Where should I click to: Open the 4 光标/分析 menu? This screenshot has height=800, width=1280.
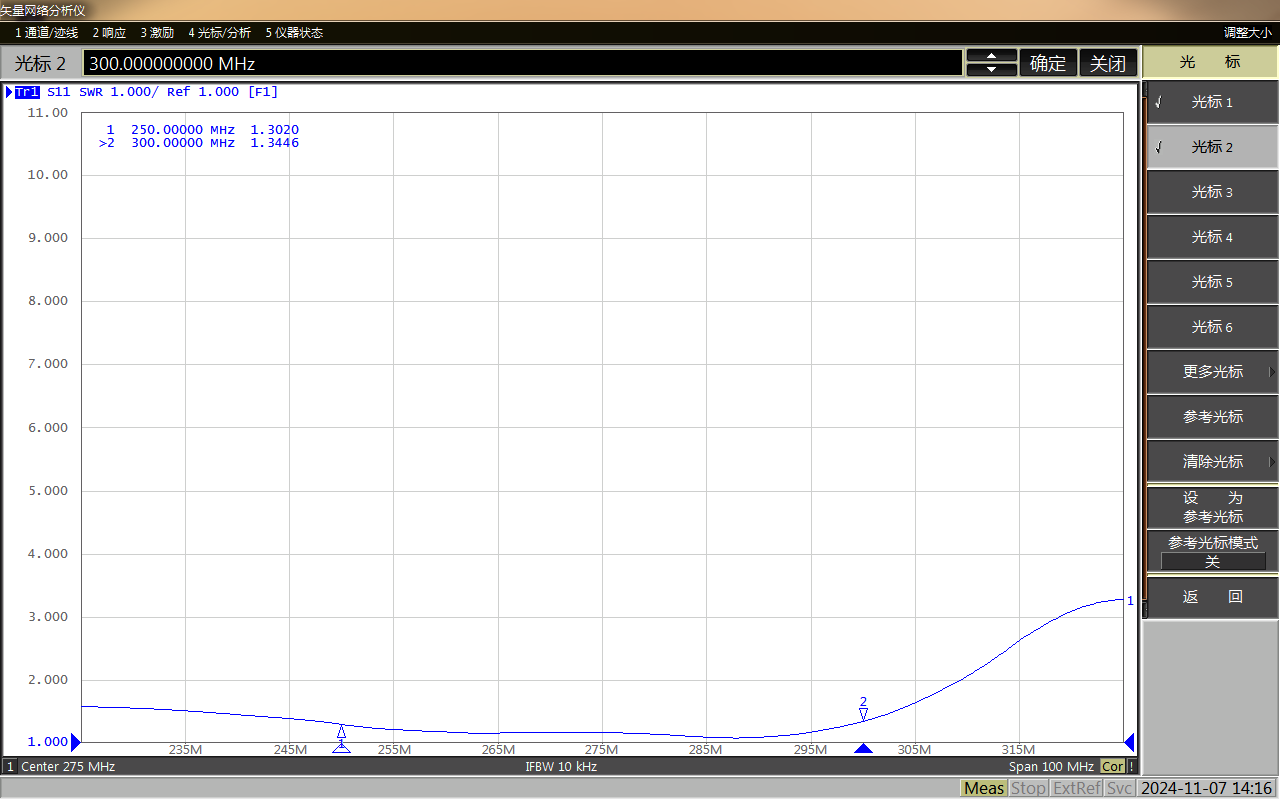pyautogui.click(x=219, y=33)
